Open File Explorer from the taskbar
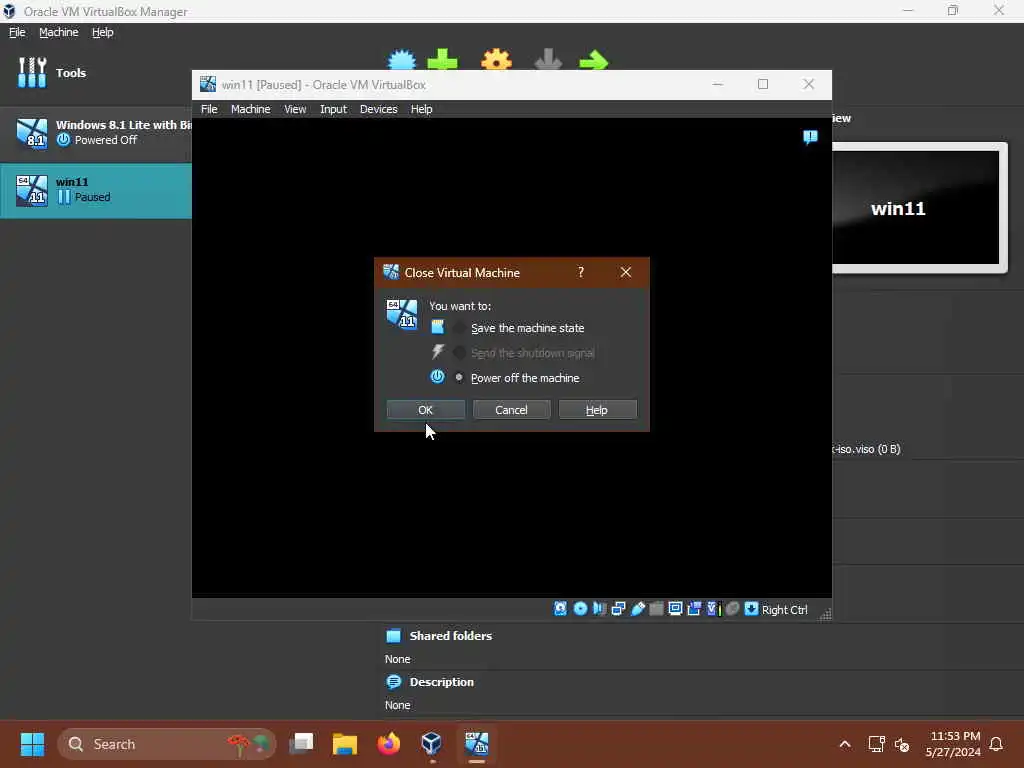The height and width of the screenshot is (768, 1024). click(x=345, y=744)
